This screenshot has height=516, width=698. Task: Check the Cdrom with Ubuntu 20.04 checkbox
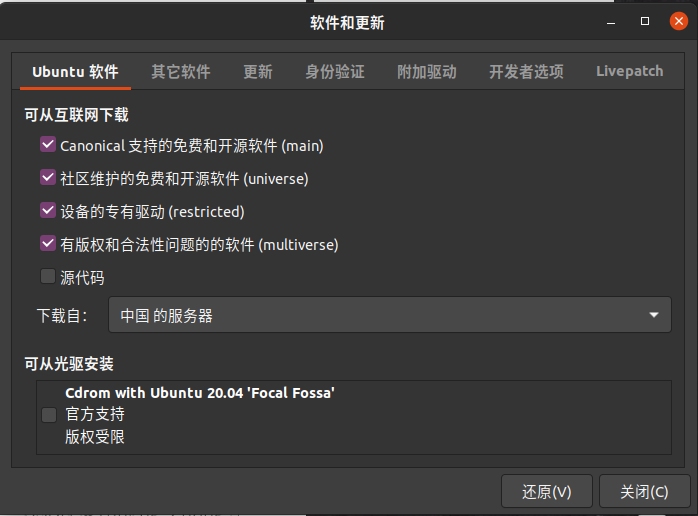49,415
